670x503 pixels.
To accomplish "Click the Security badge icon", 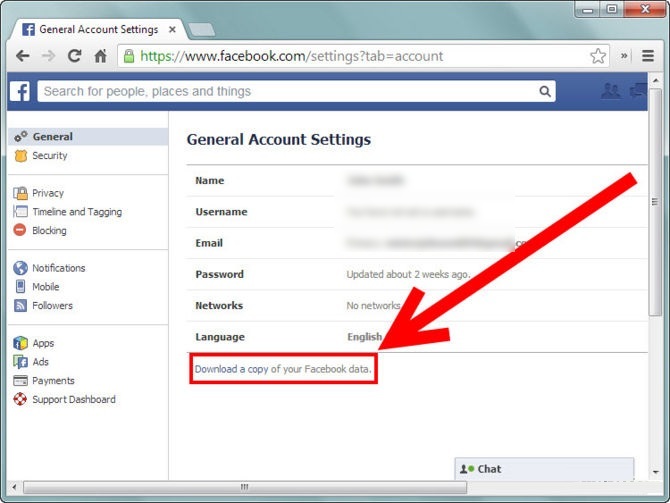I will tap(21, 156).
